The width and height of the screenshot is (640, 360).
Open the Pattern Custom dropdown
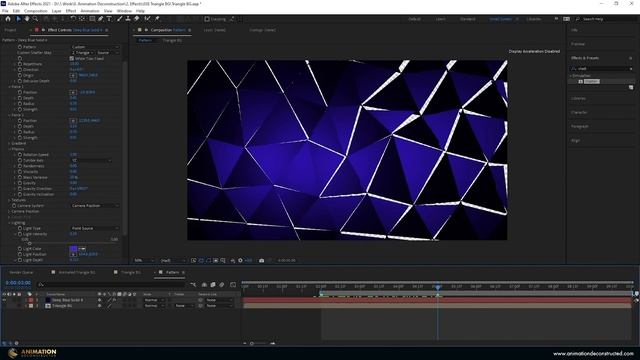pos(95,47)
